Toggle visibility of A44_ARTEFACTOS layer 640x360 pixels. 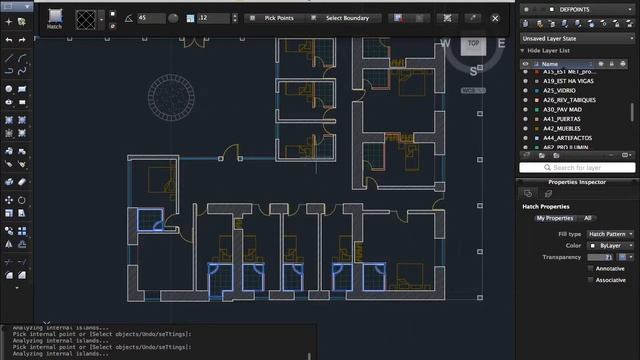(525, 138)
